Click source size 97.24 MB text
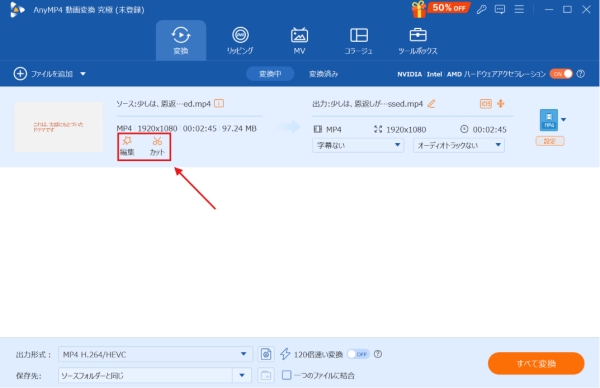600x388 pixels. pos(239,129)
